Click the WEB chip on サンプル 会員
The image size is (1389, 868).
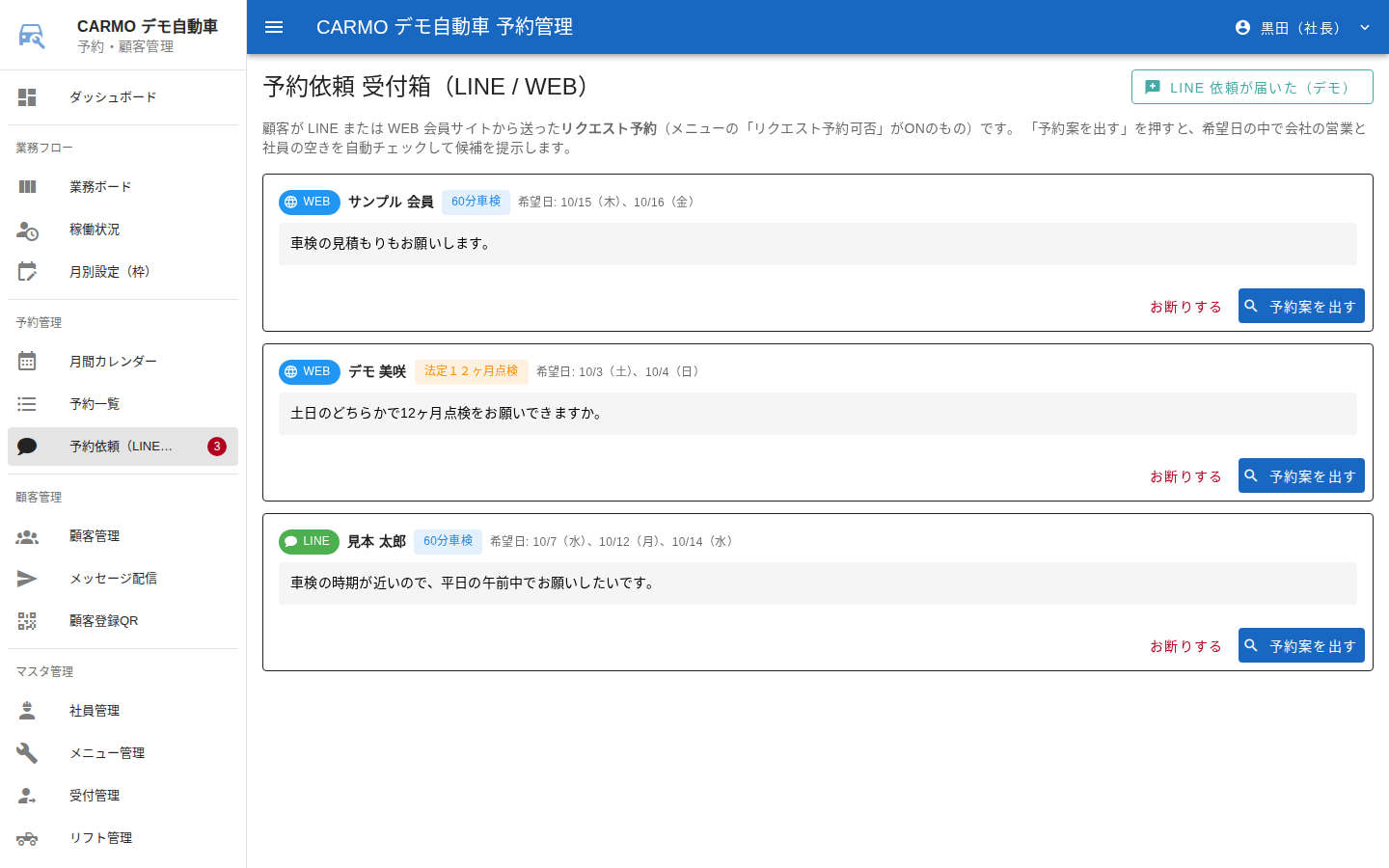click(x=310, y=202)
